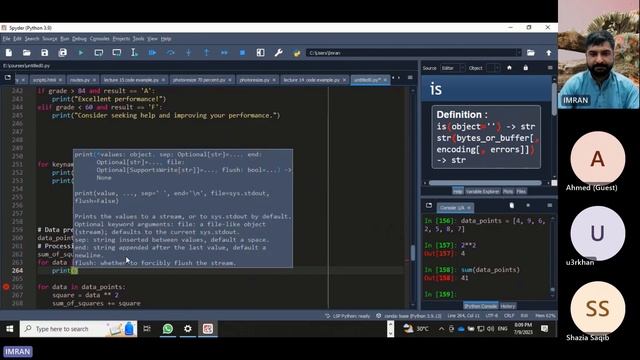Image resolution: width=640 pixels, height=360 pixels.
Task: Start debugging with the Debug file icon
Action: pyautogui.click(x=152, y=53)
